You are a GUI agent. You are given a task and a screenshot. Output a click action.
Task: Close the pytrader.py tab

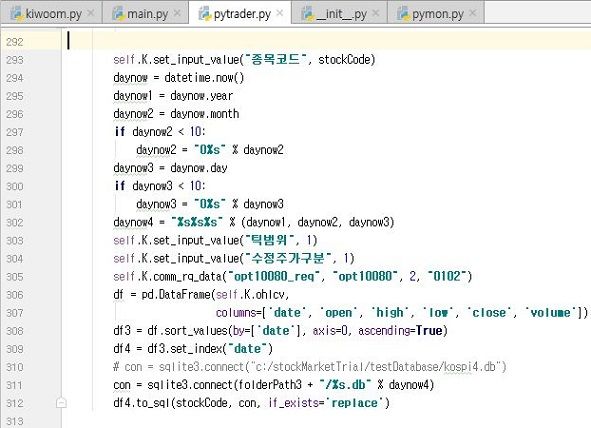click(x=280, y=13)
